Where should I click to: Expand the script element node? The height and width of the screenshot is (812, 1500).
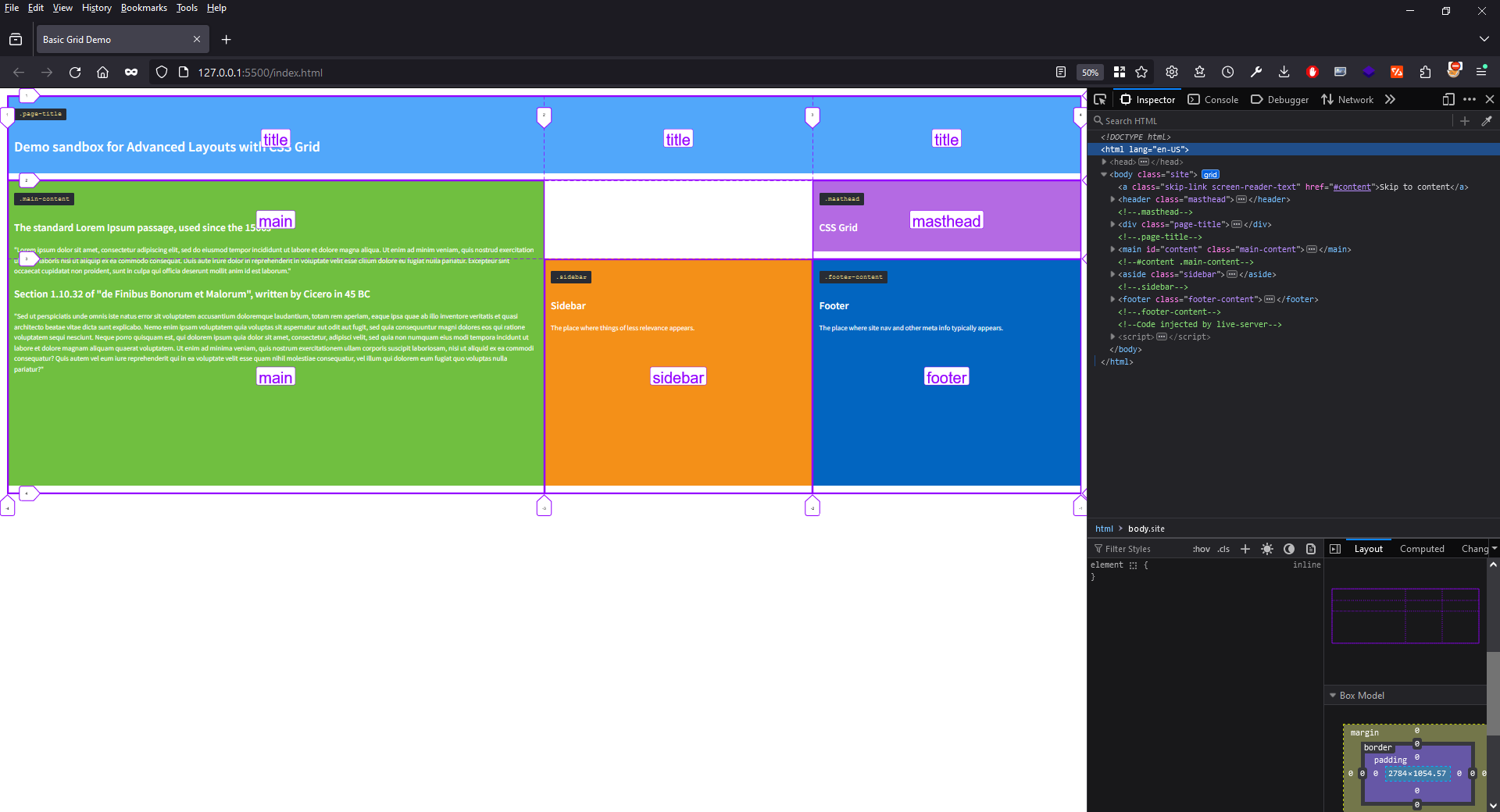pos(1112,337)
